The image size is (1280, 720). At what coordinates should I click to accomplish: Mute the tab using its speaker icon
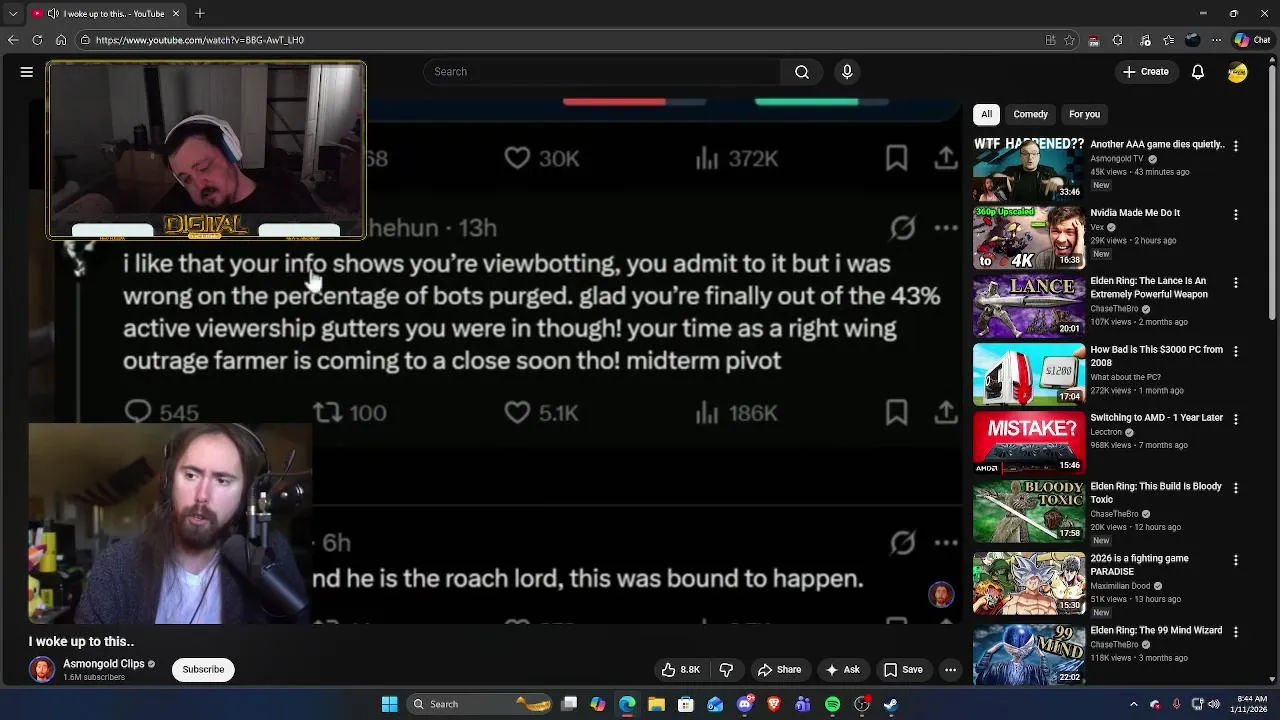pos(53,13)
